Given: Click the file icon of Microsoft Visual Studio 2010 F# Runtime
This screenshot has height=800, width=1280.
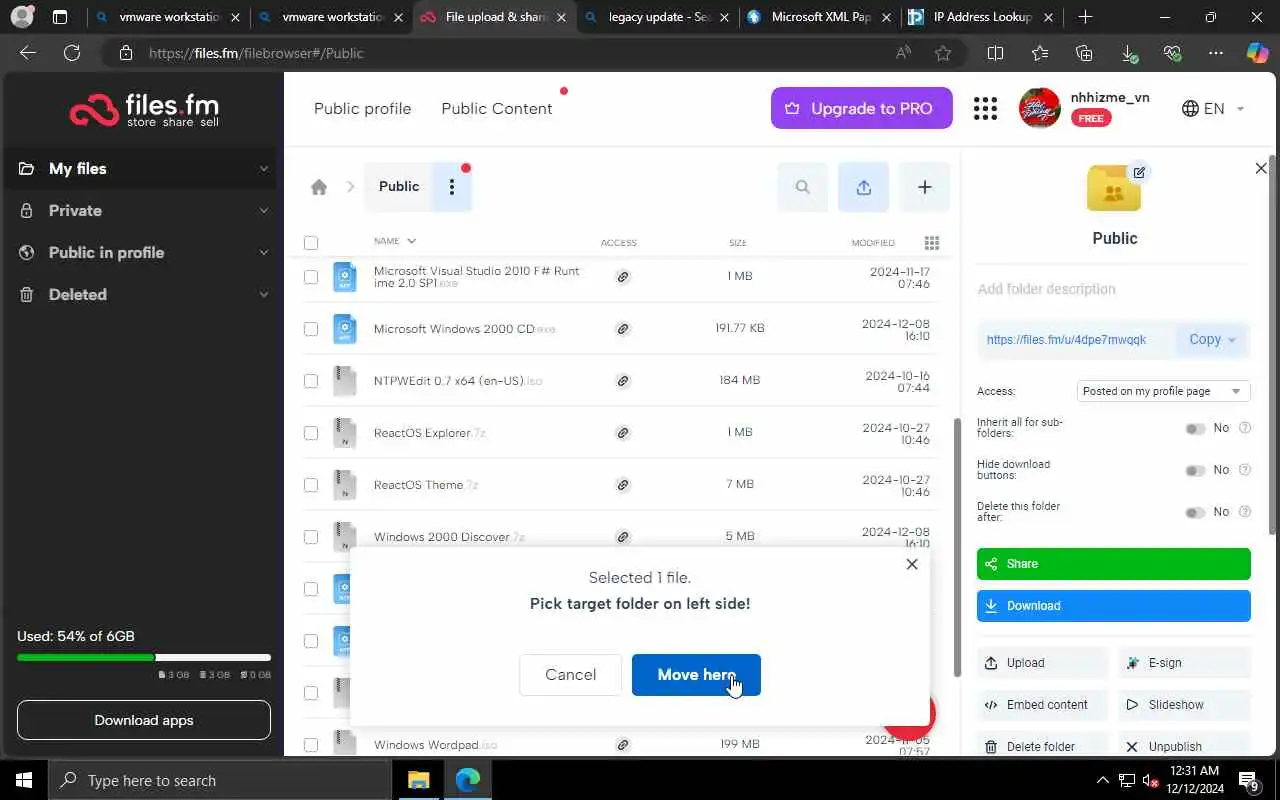Looking at the screenshot, I should (344, 277).
